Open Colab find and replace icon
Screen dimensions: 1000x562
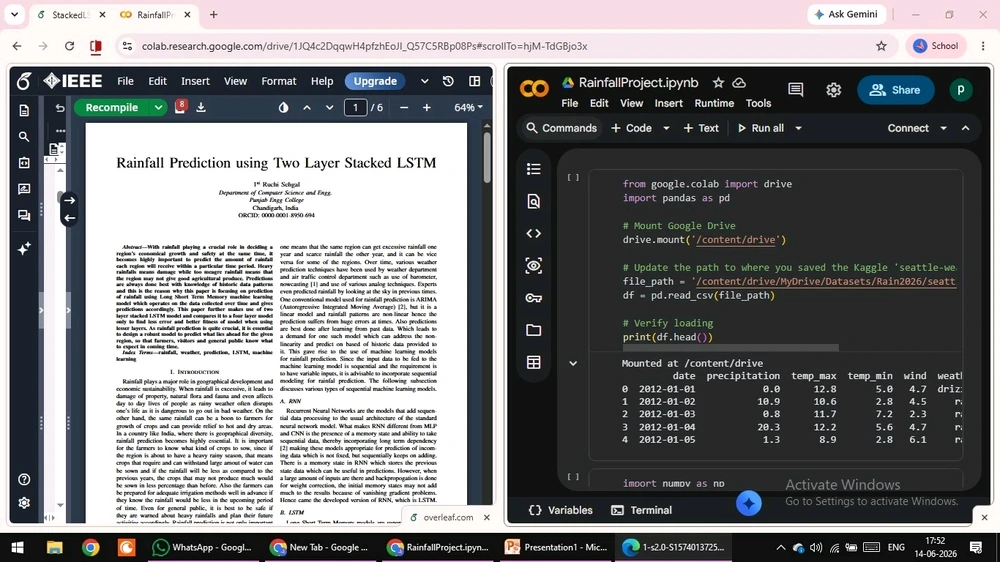point(534,202)
